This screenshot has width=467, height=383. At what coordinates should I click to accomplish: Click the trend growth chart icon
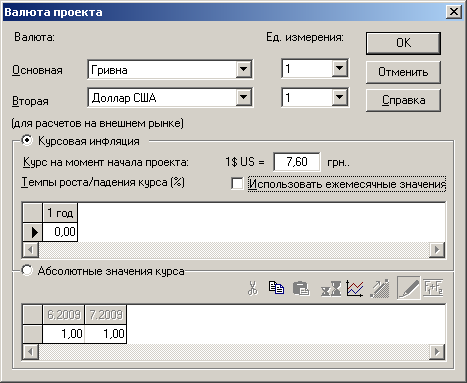380,288
